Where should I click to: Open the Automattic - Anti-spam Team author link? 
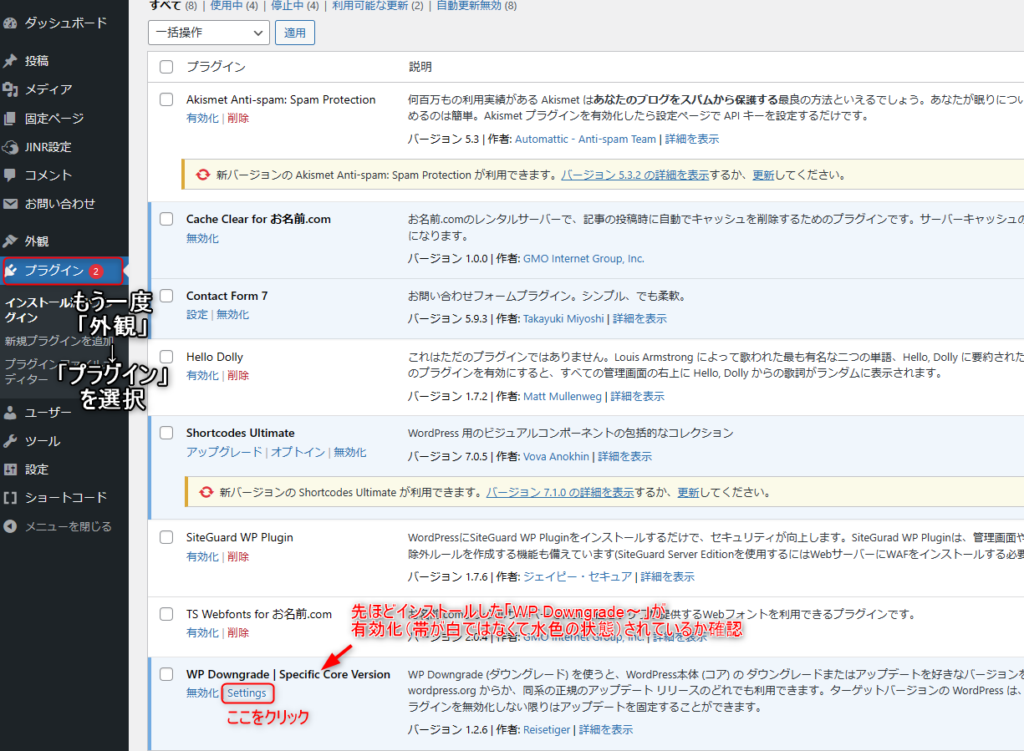(x=585, y=139)
